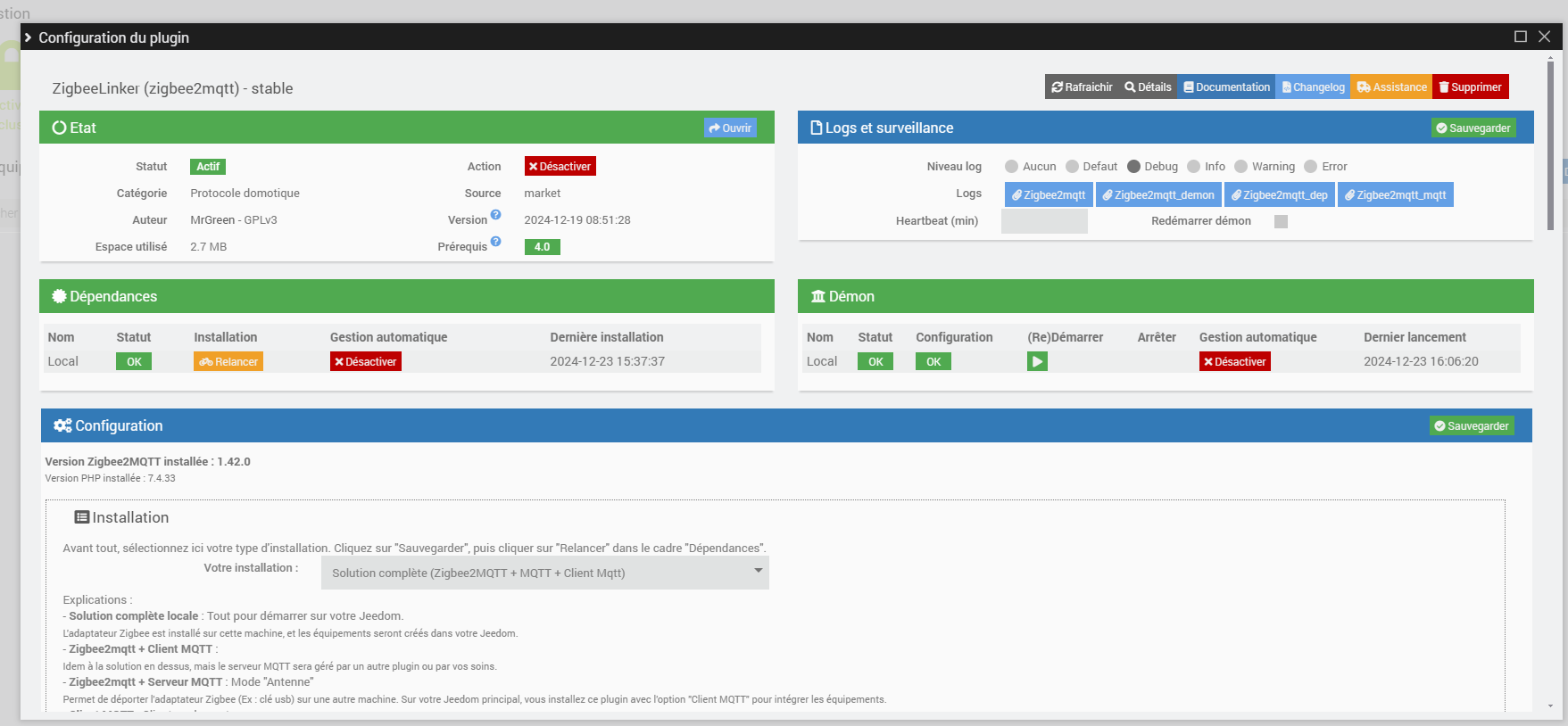Click the "Arrêter" column header

pyautogui.click(x=1157, y=337)
